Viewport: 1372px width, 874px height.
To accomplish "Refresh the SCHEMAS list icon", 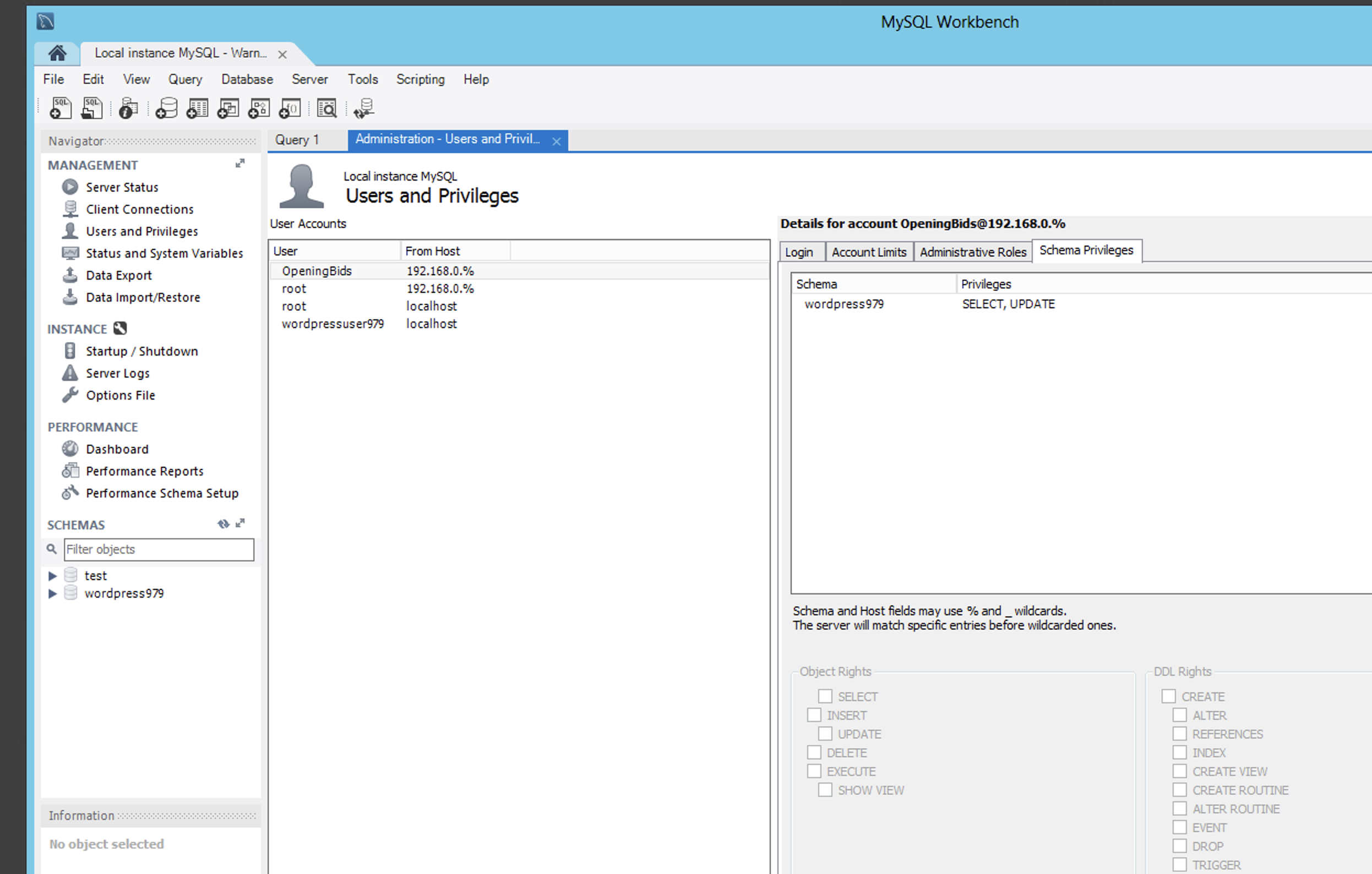I will click(x=223, y=523).
